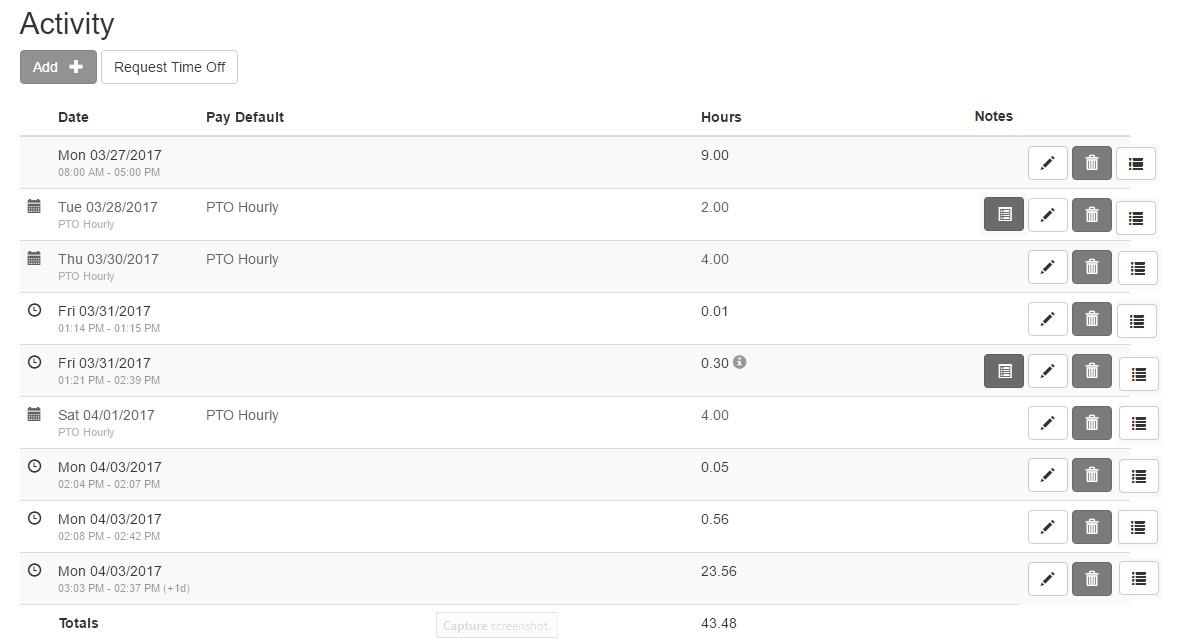The image size is (1196, 642).
Task: Show list details for Thu 03/30/2017 entry
Action: pos(1137,268)
